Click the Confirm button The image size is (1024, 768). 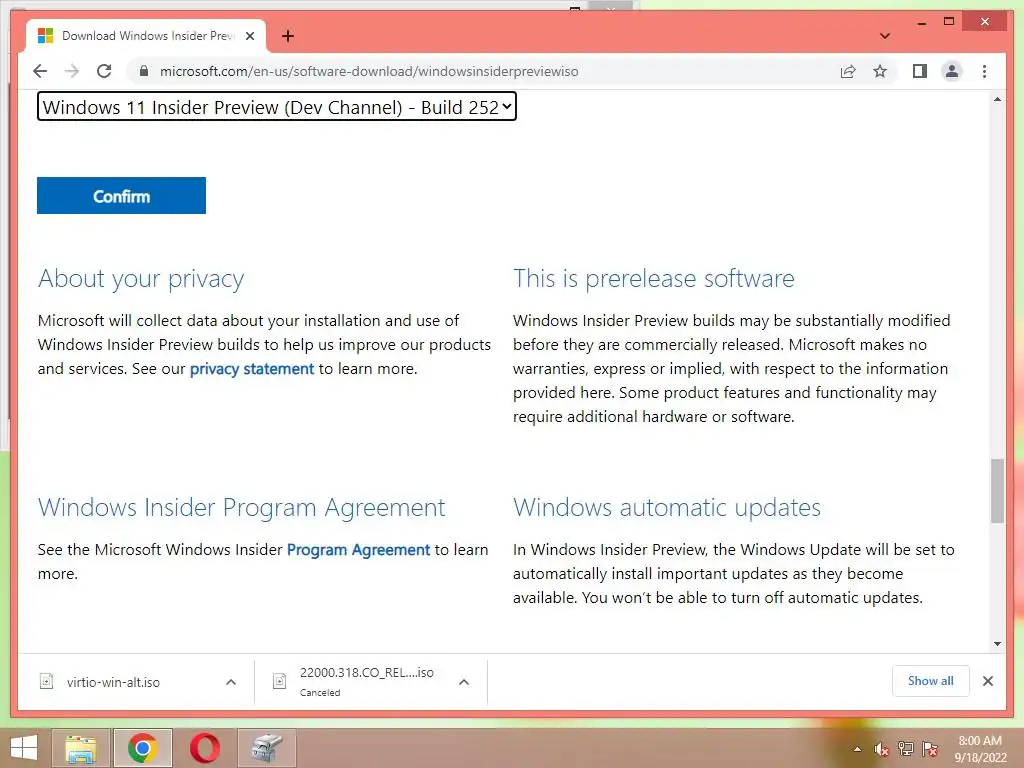click(121, 195)
